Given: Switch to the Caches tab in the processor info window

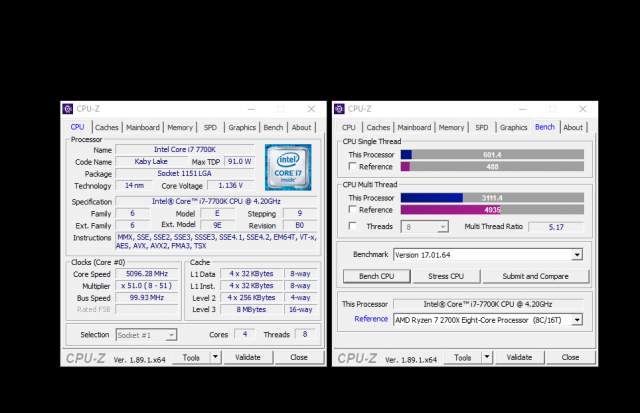Looking at the screenshot, I should coord(107,128).
